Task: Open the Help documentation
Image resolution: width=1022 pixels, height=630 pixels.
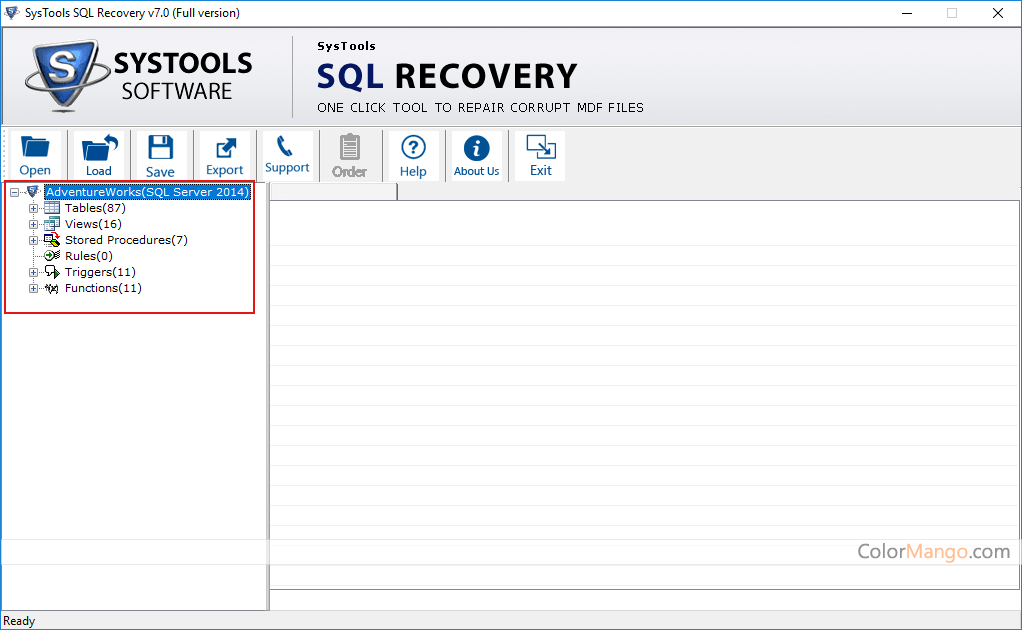Action: click(413, 155)
